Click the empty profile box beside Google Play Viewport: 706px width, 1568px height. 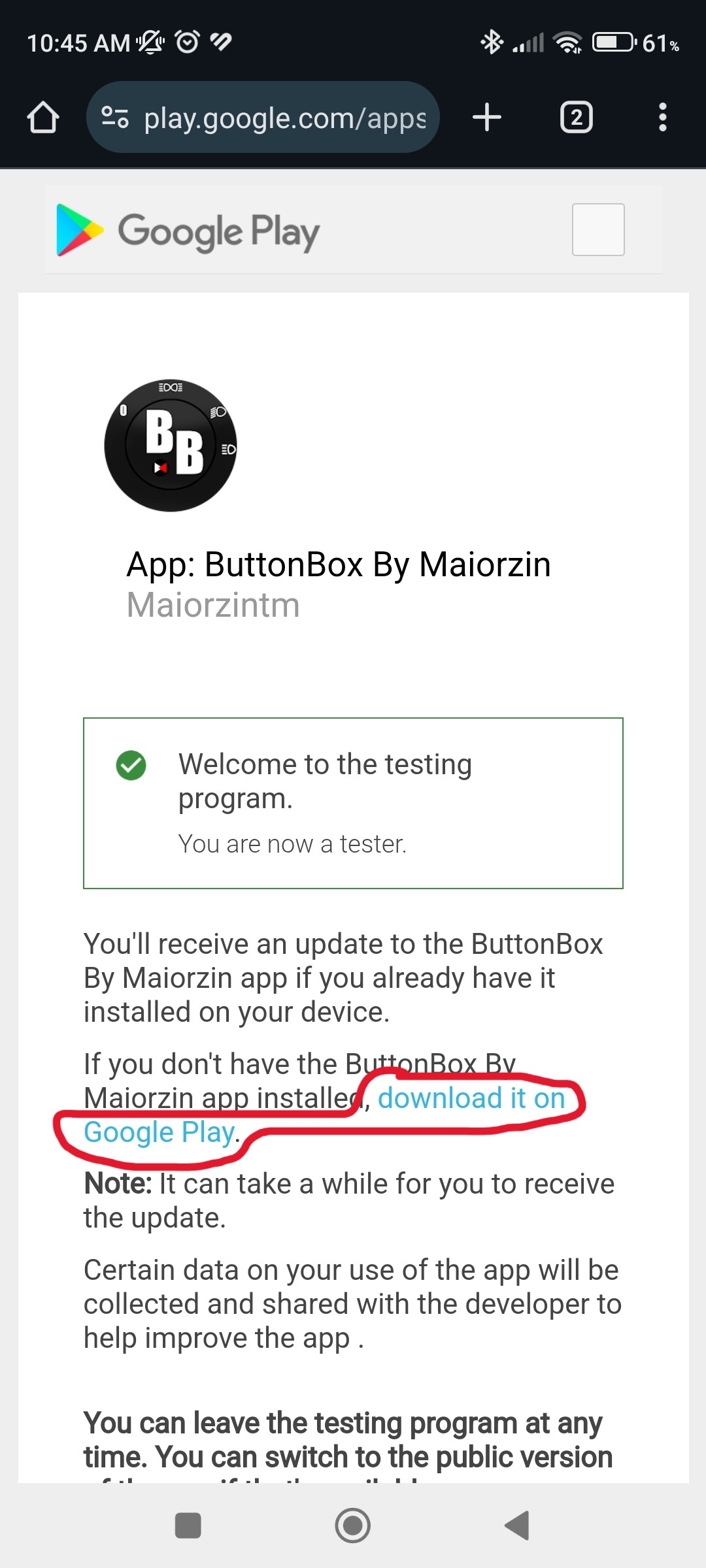[x=598, y=229]
